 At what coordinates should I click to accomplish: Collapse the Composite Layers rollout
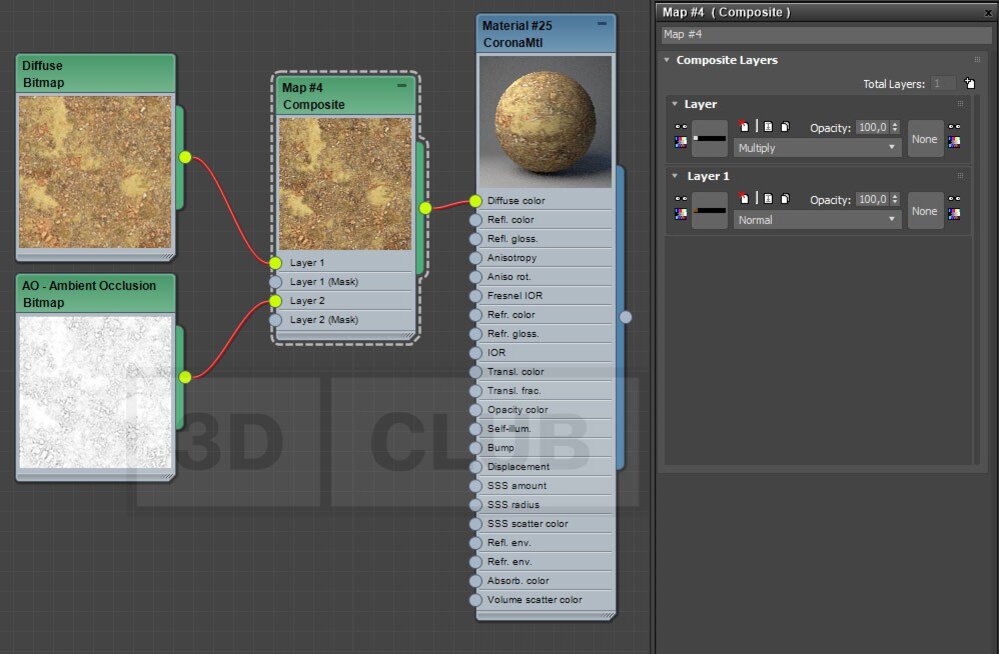[666, 60]
